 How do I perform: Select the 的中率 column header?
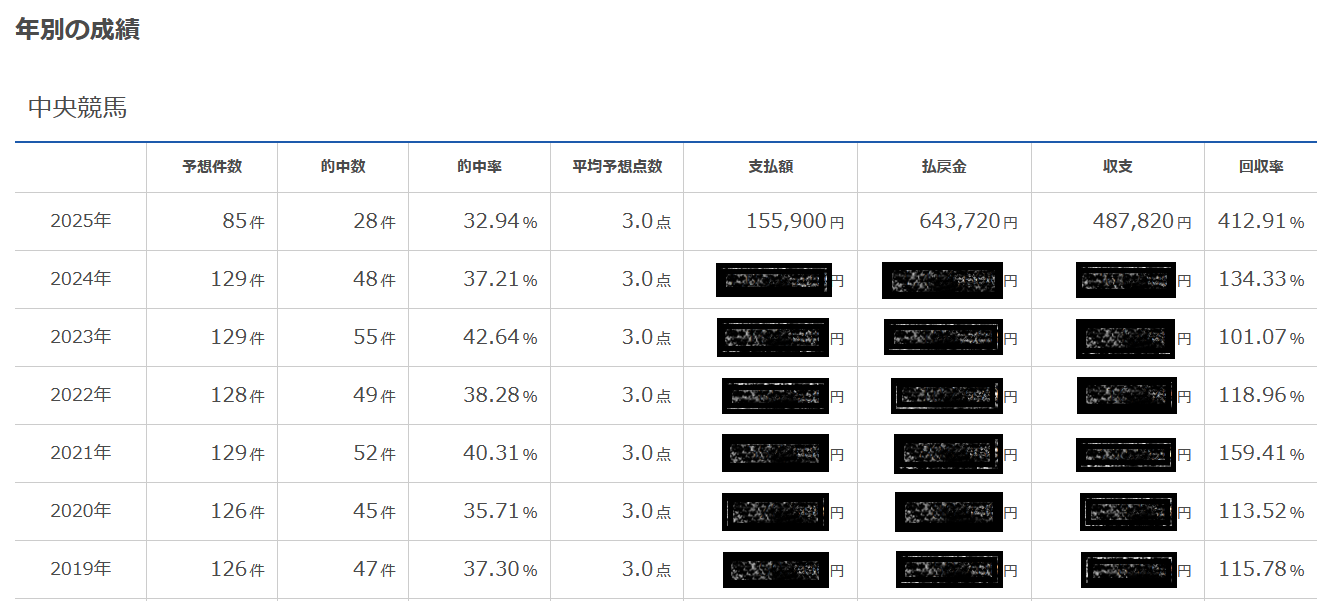click(479, 167)
